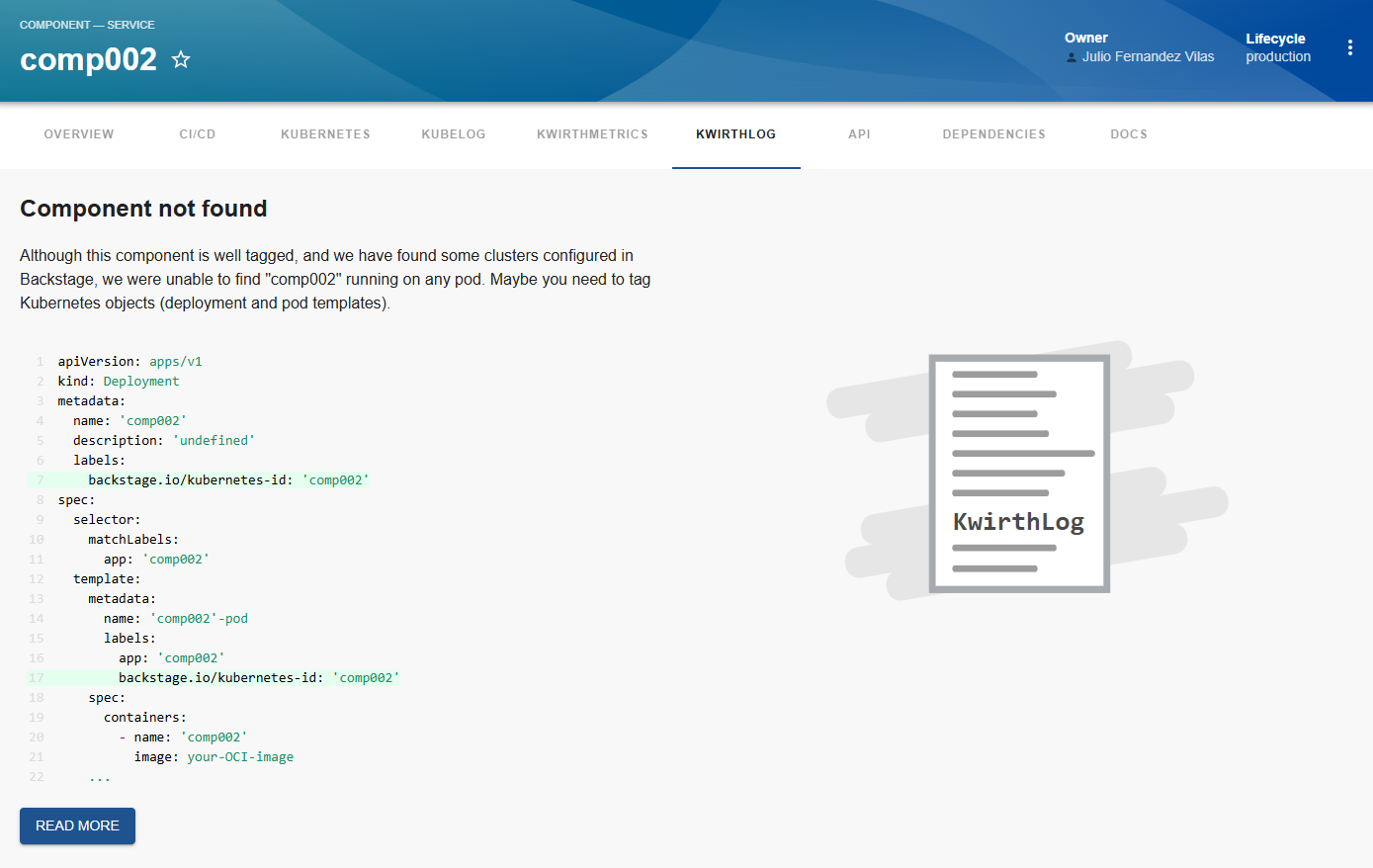
Task: Click the 'Component not found' heading
Action: click(x=143, y=209)
